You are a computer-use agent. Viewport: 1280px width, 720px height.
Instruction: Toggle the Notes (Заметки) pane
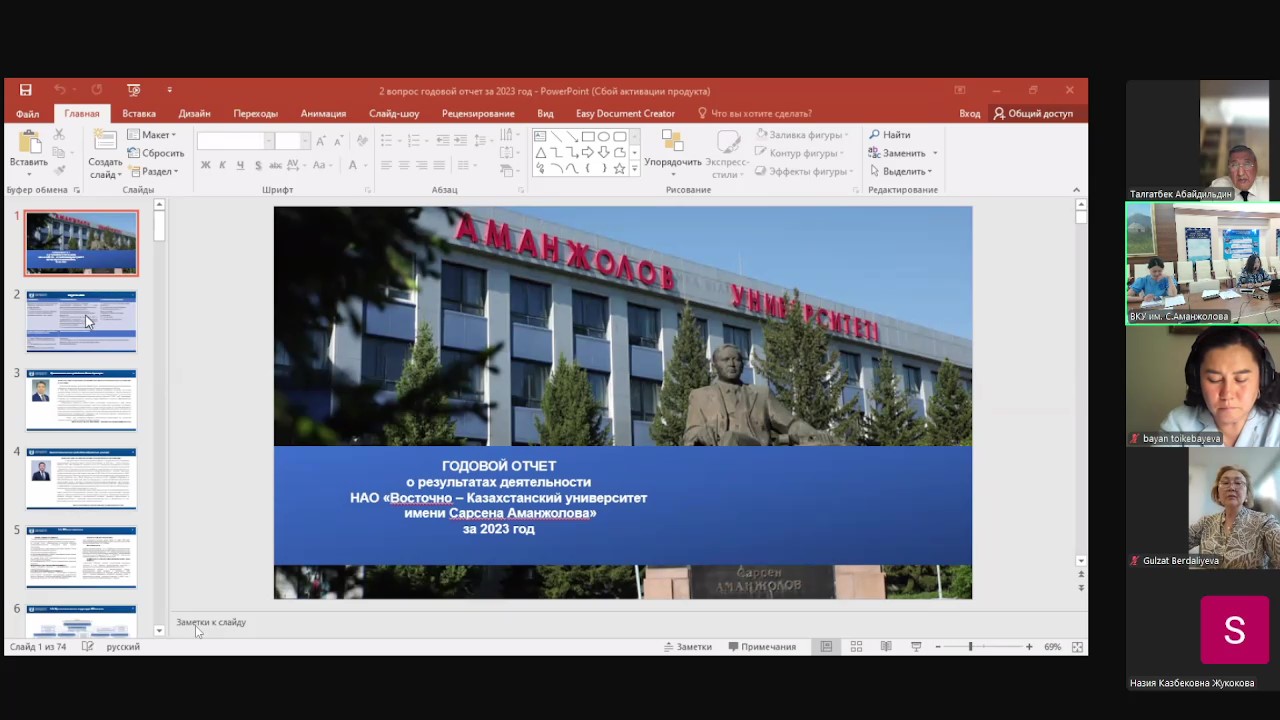pos(688,647)
